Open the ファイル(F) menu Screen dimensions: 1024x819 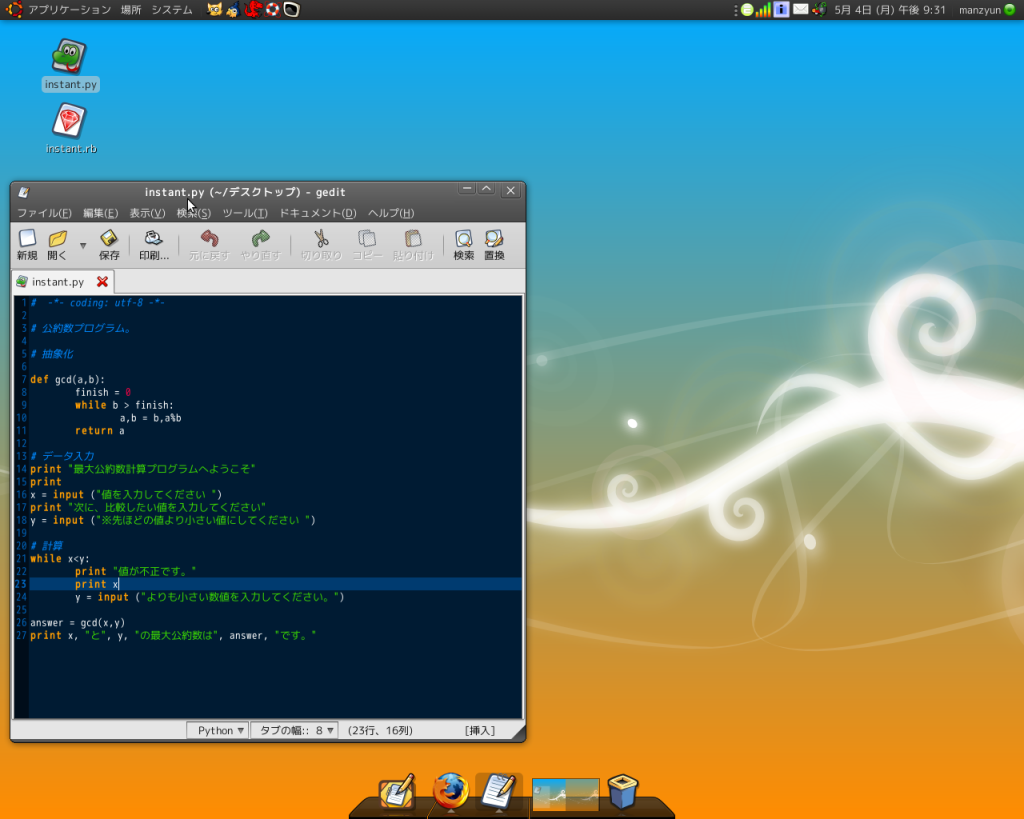click(44, 213)
